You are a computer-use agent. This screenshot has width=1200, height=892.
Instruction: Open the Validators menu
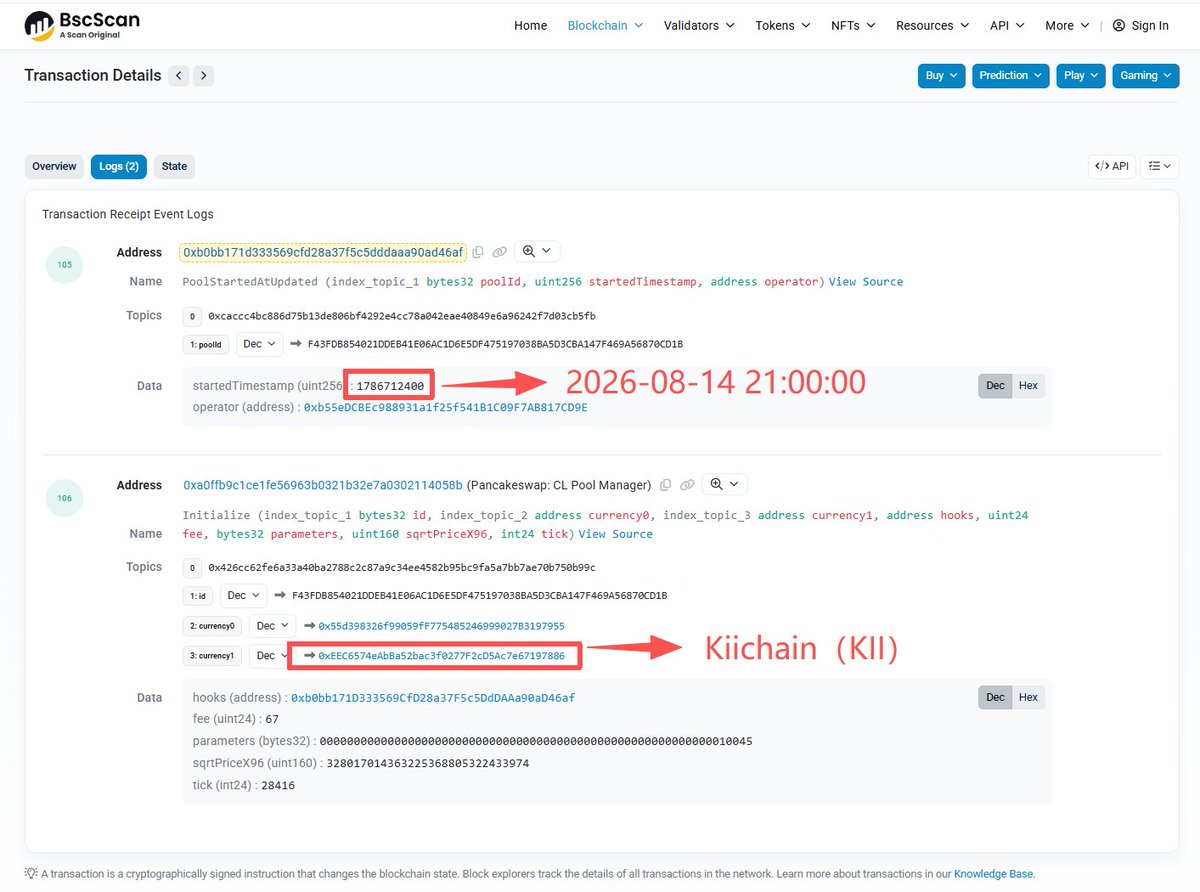pyautogui.click(x=699, y=26)
